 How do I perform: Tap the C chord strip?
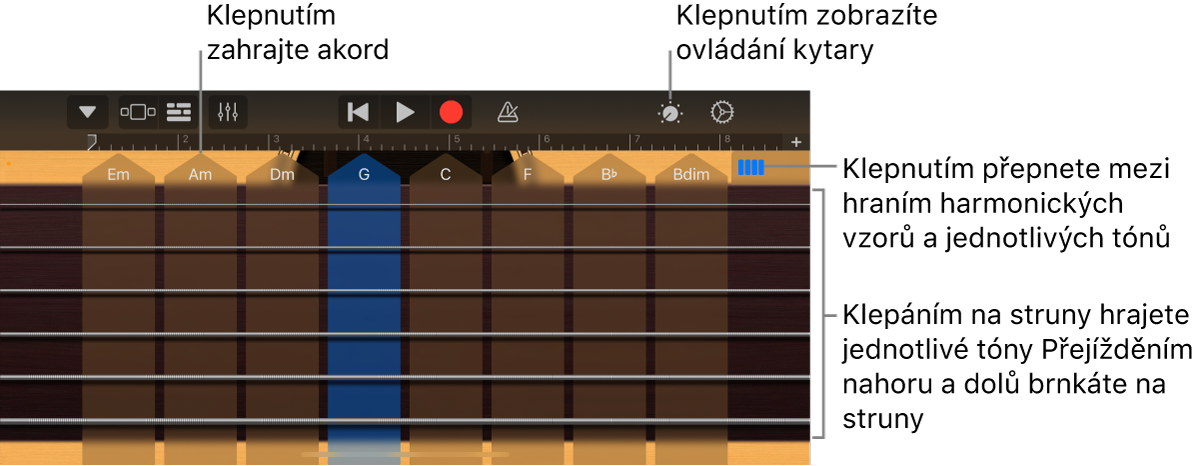[446, 300]
